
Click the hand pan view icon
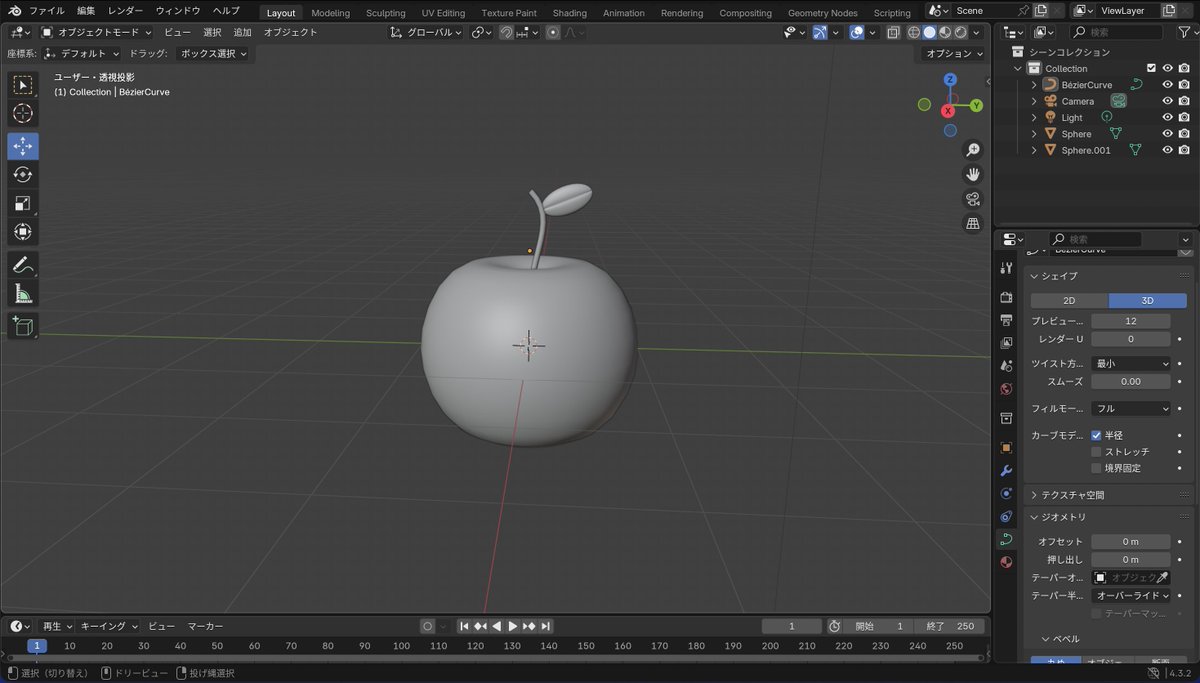tap(973, 174)
